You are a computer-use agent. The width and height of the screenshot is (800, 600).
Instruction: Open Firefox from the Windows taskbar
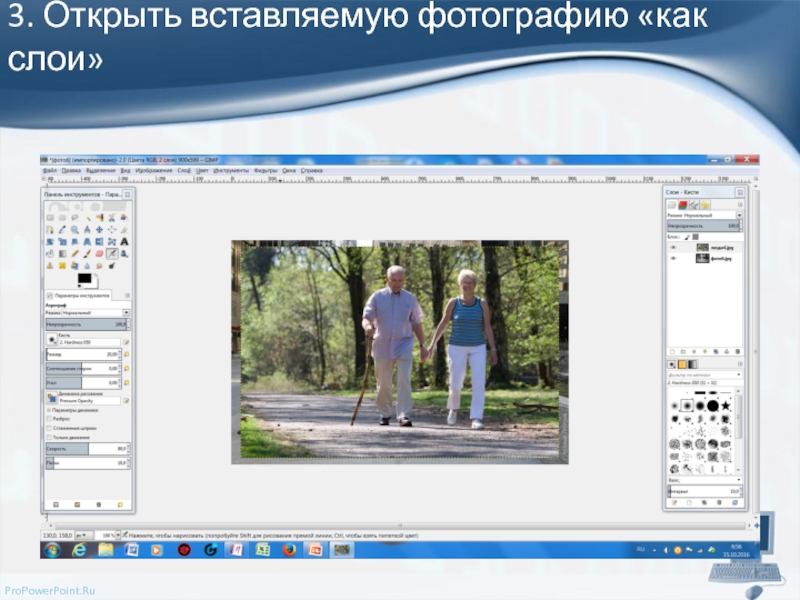pyautogui.click(x=289, y=549)
